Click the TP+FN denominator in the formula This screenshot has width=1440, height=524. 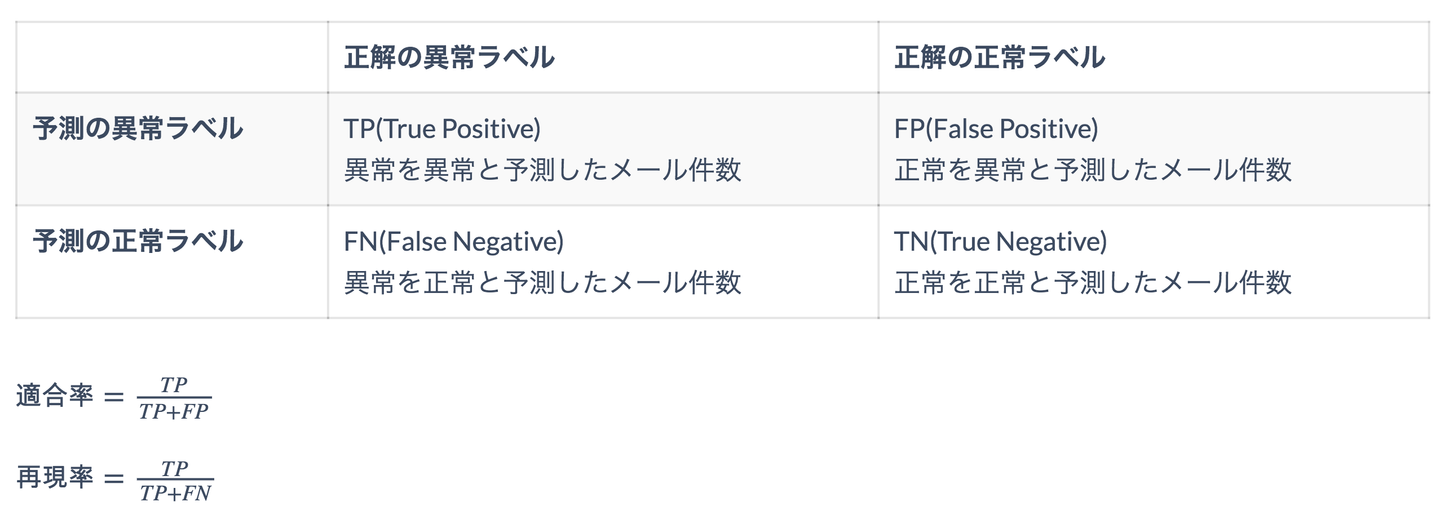coord(175,493)
